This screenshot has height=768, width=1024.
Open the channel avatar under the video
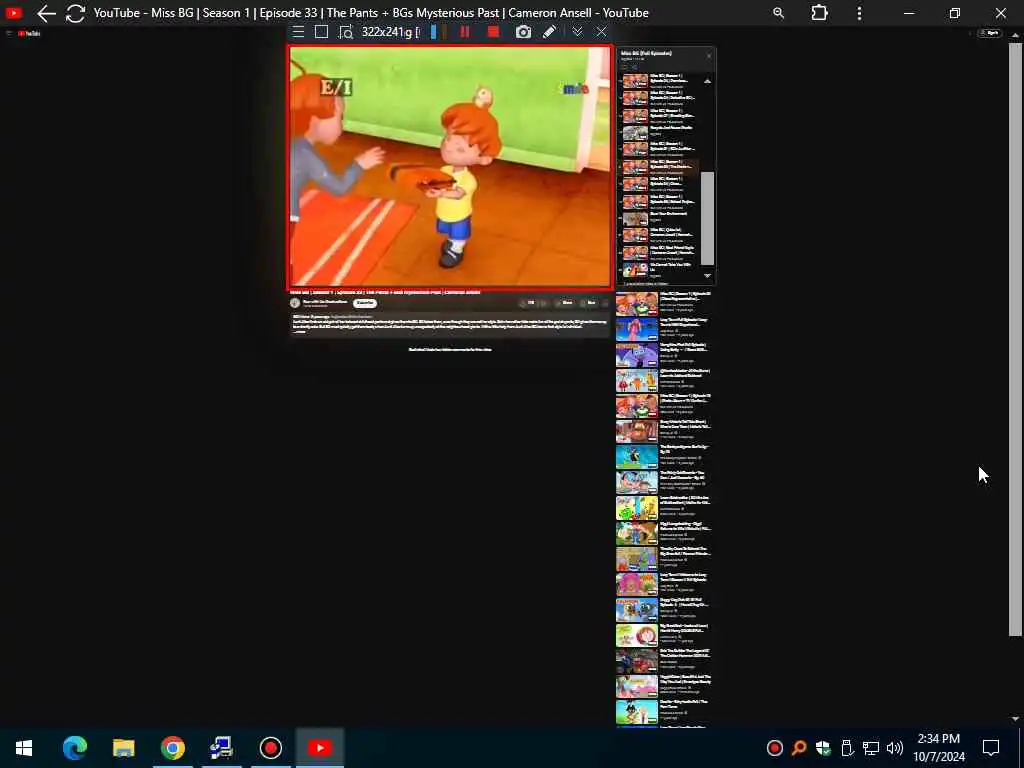click(x=295, y=303)
